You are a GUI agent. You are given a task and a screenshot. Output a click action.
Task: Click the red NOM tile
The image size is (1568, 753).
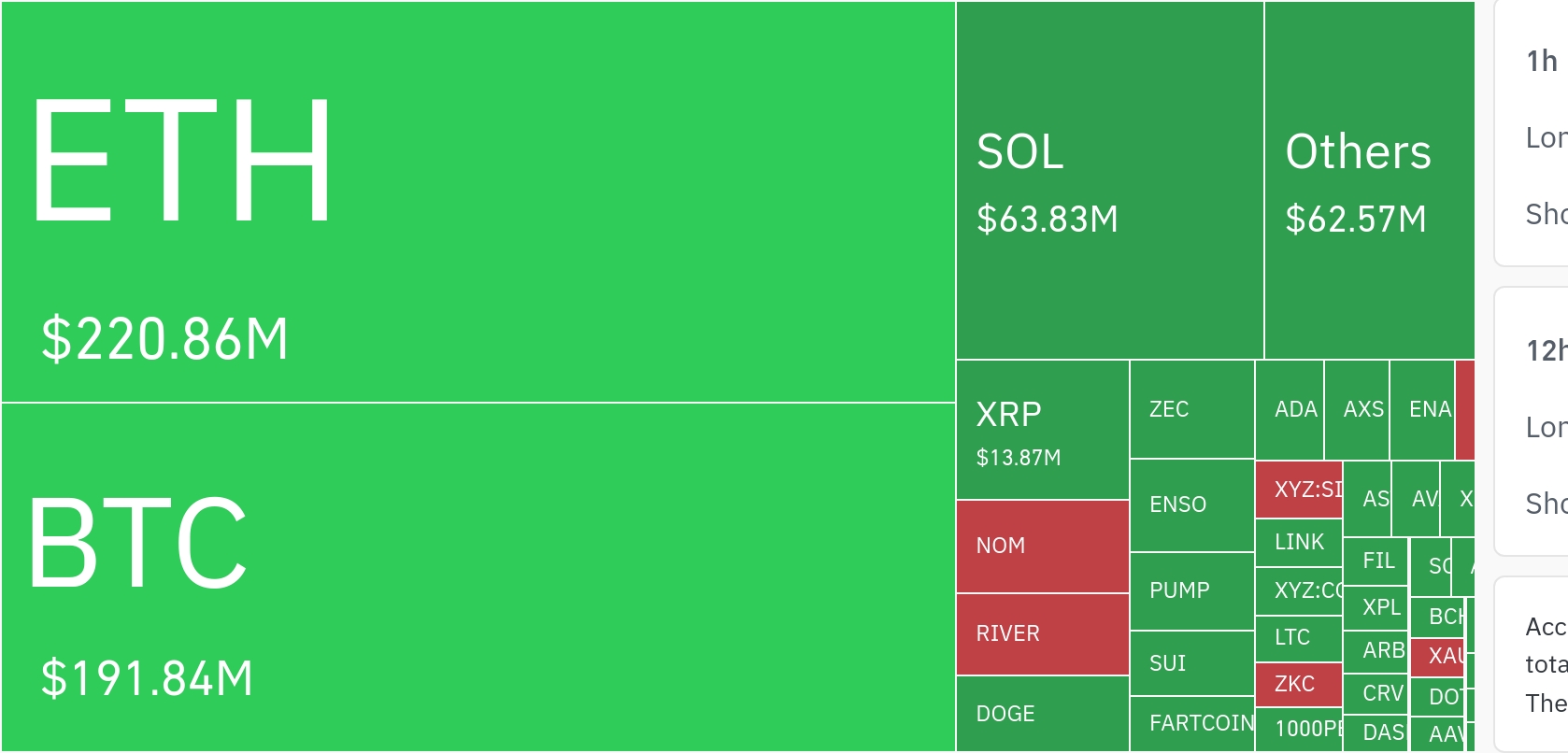1042,547
